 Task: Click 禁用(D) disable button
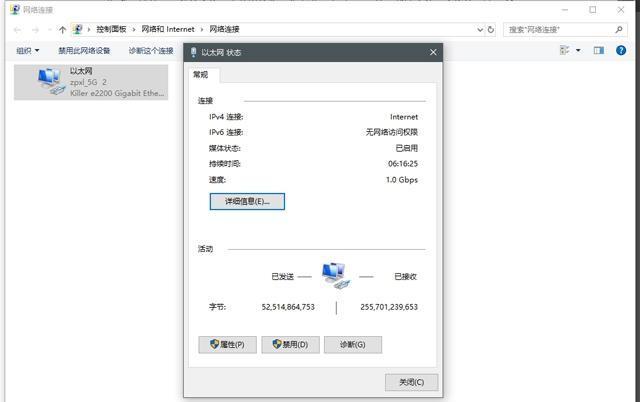pos(290,345)
